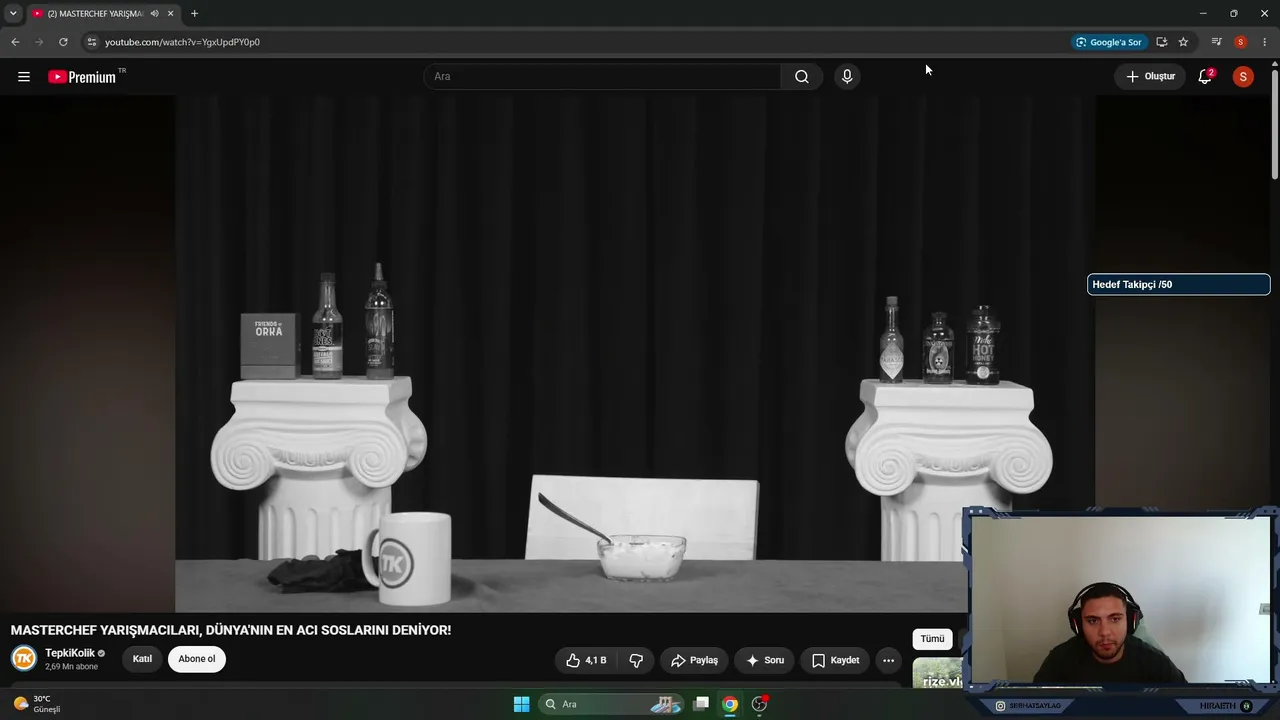Open more actions three-dot menu

pyautogui.click(x=888, y=660)
